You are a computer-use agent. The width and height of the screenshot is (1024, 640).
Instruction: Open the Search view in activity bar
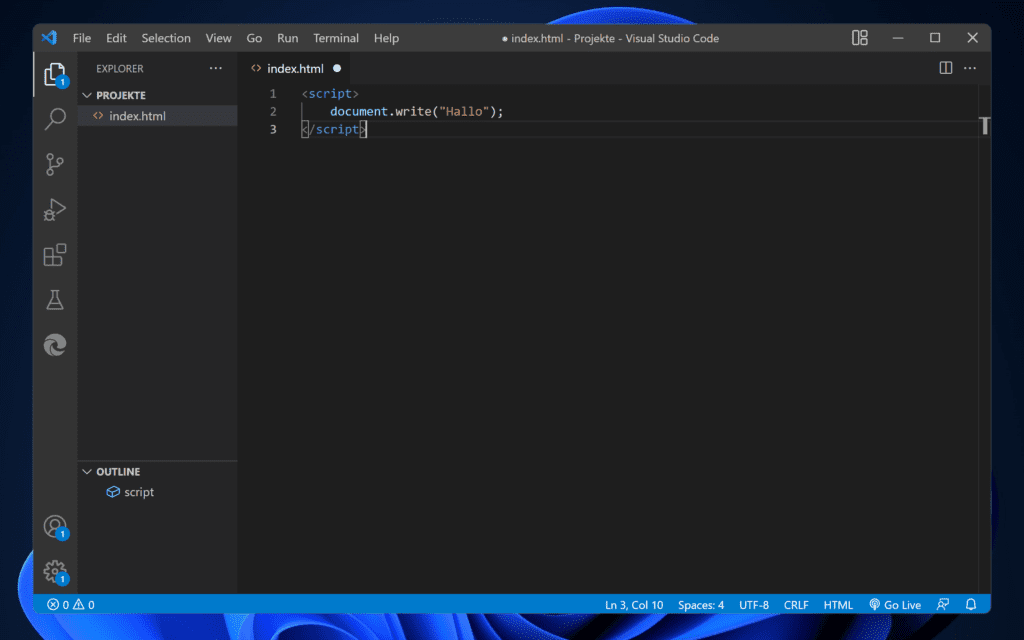[55, 120]
